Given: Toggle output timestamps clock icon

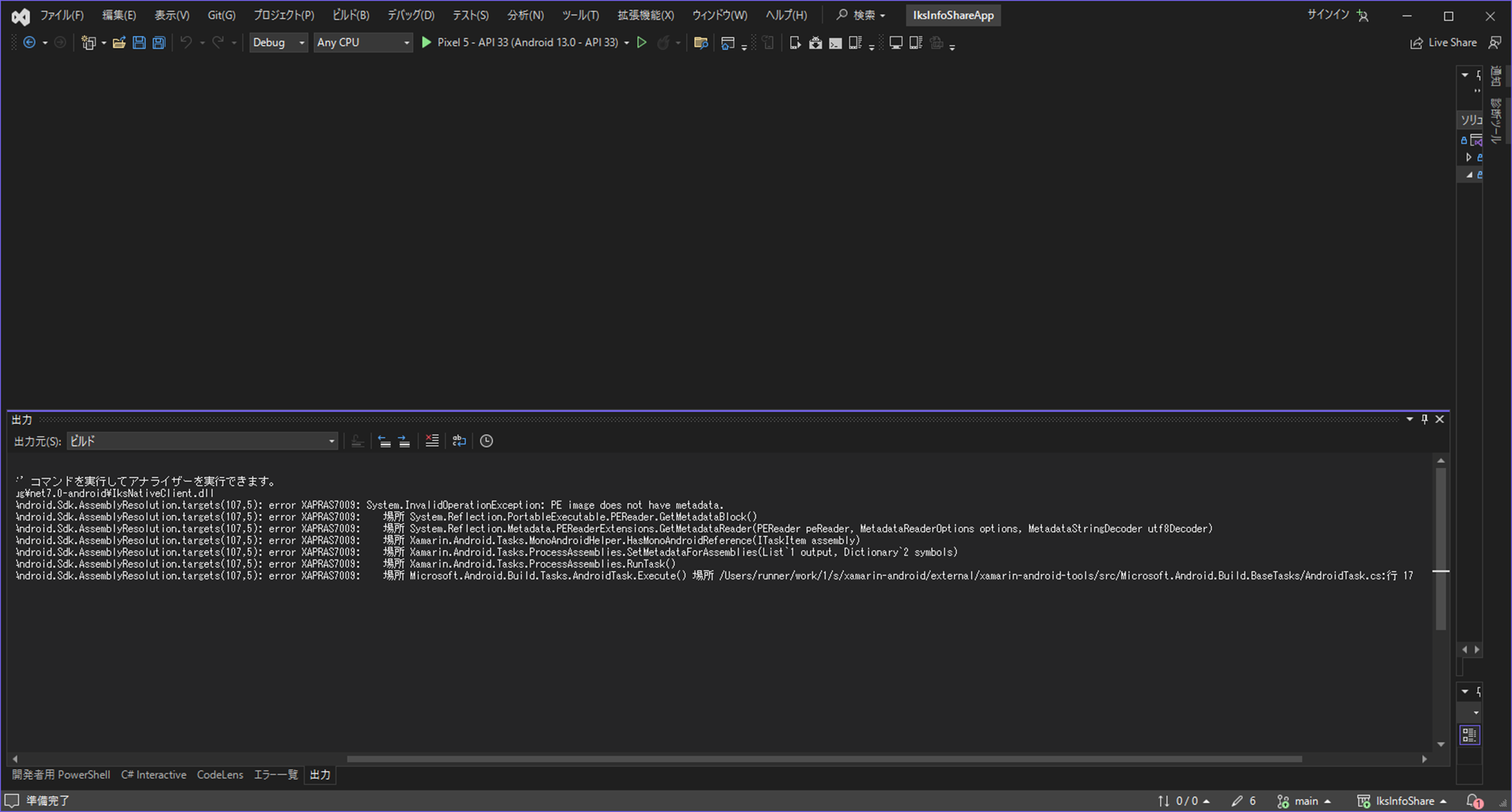Looking at the screenshot, I should click(x=486, y=441).
